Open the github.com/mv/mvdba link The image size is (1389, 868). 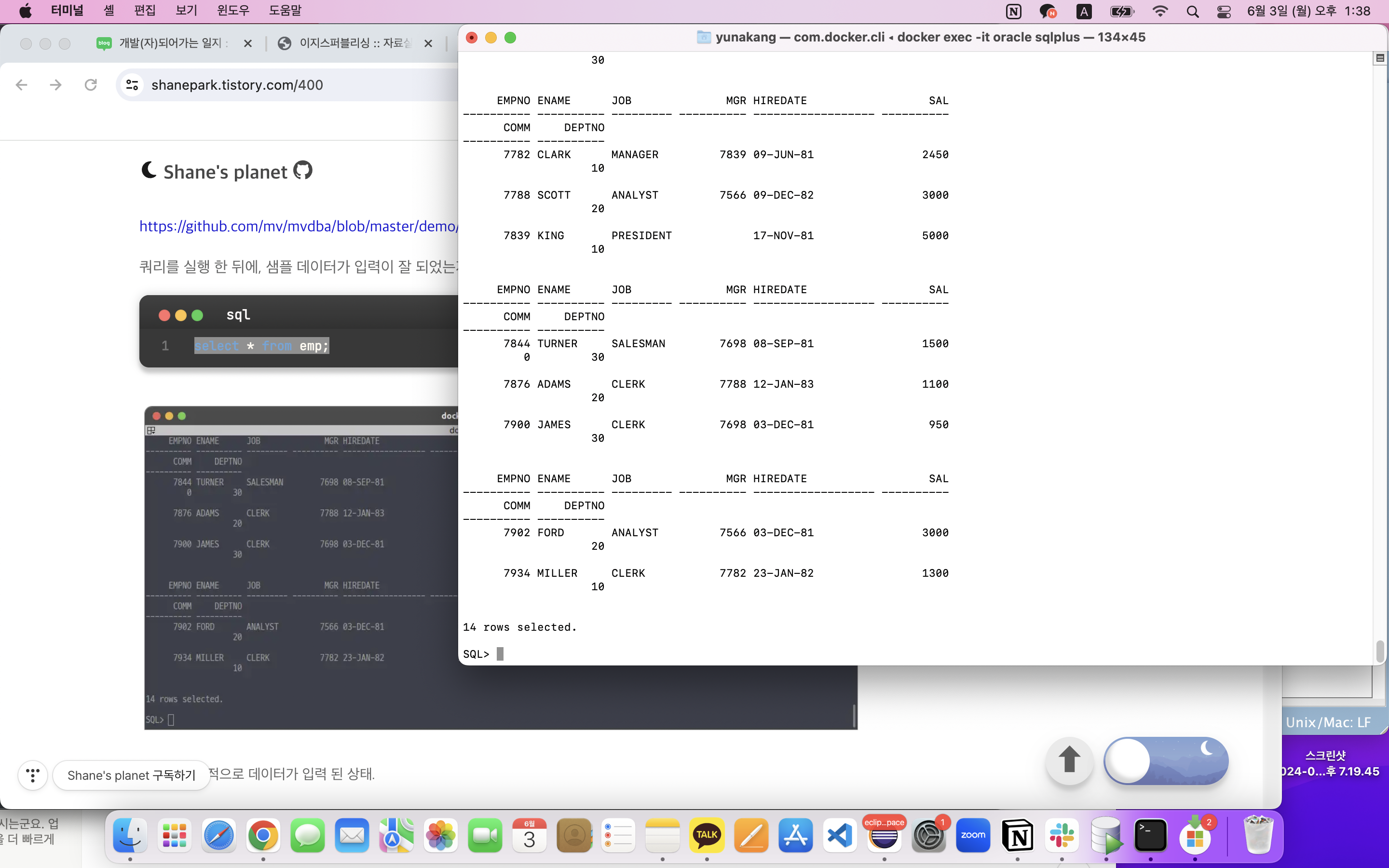(x=299, y=226)
